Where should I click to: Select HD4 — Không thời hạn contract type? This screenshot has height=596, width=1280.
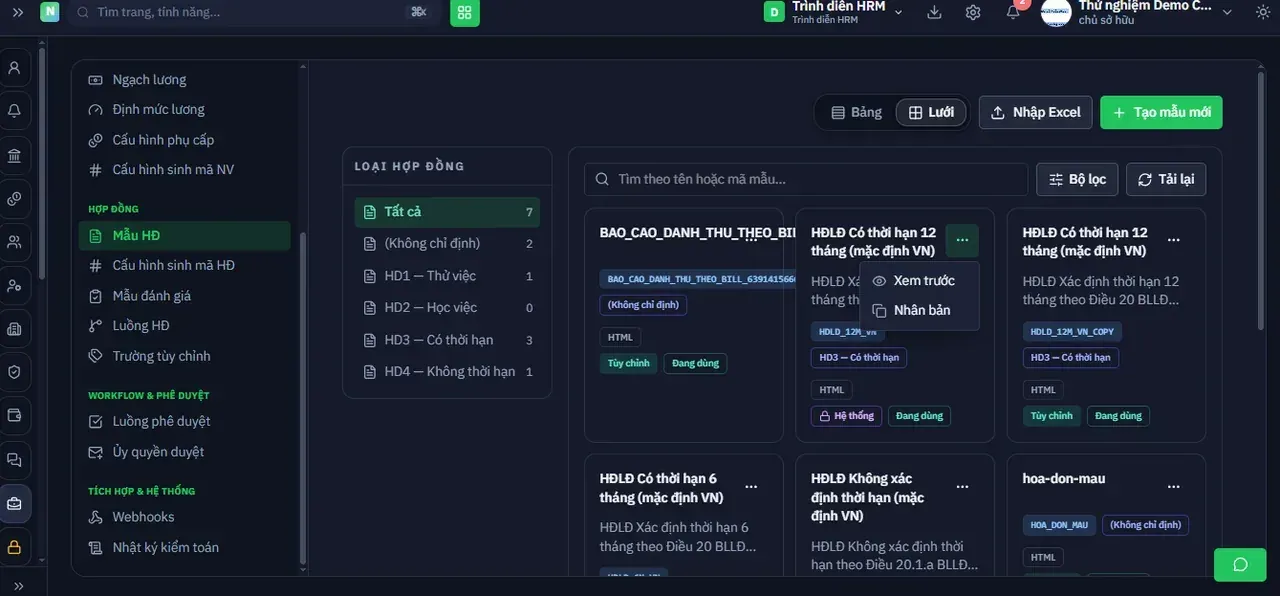[447, 371]
